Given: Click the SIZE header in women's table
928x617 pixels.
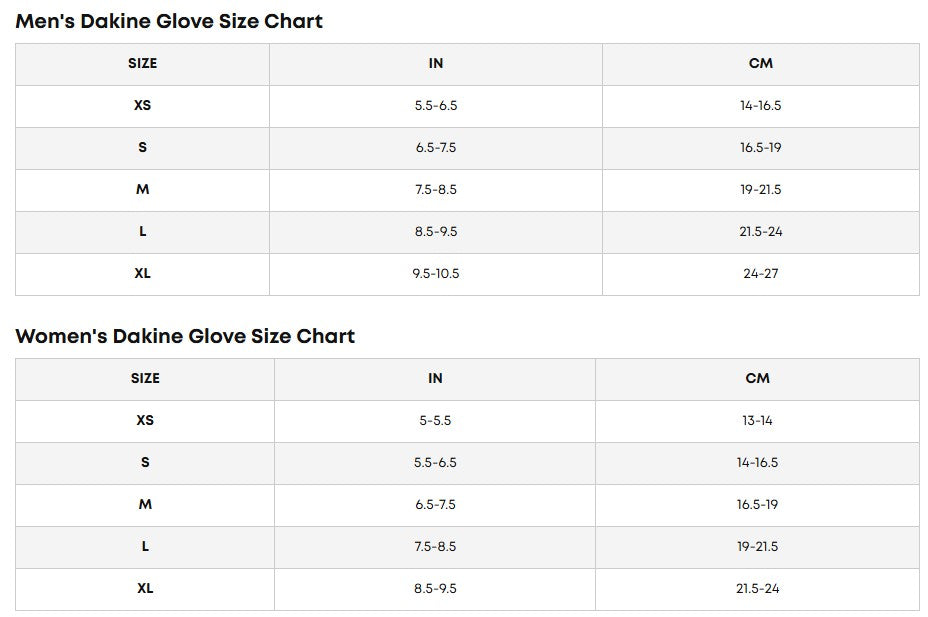Looking at the screenshot, I should 145,378.
